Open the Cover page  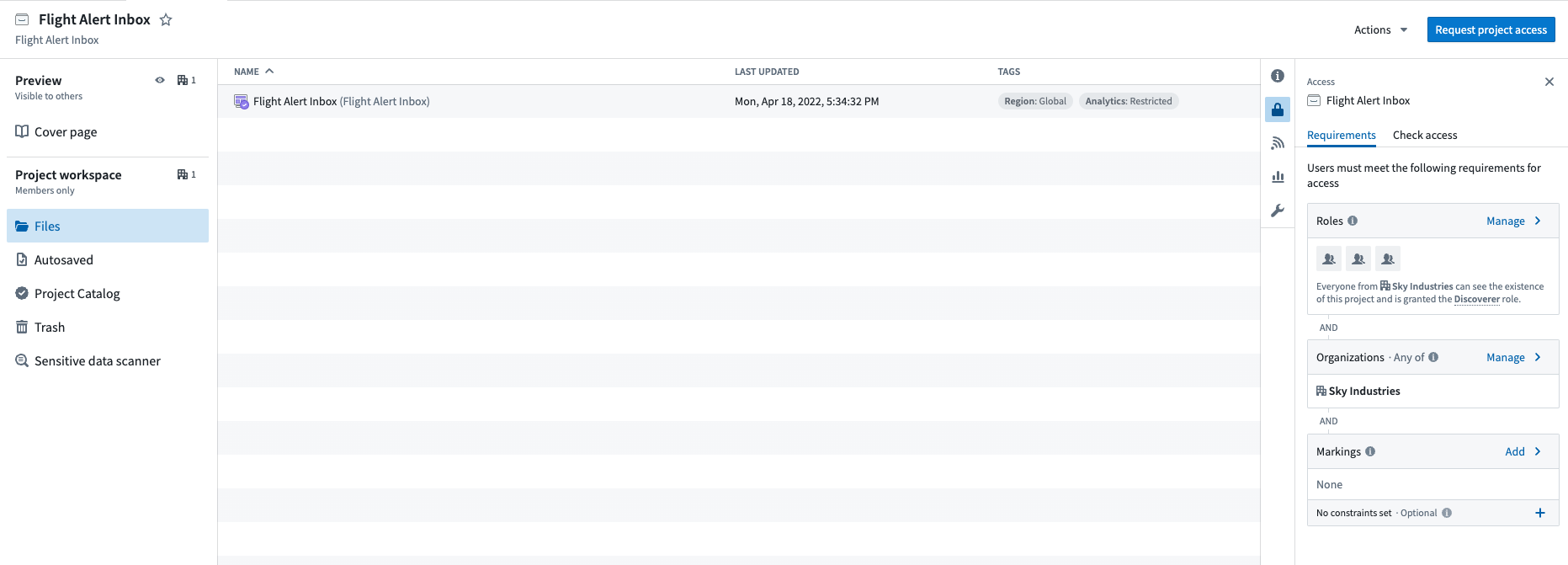click(108, 131)
